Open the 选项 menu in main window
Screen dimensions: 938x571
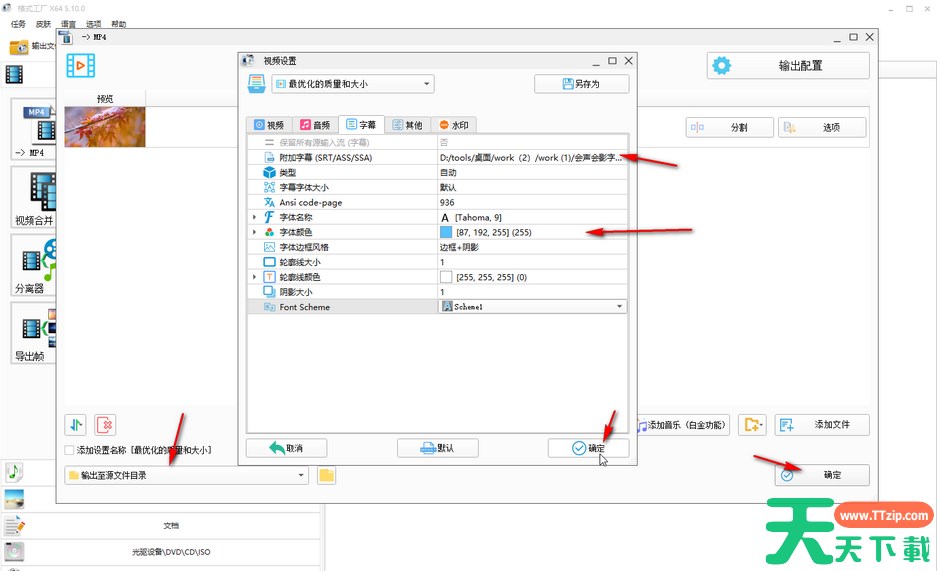tap(93, 24)
